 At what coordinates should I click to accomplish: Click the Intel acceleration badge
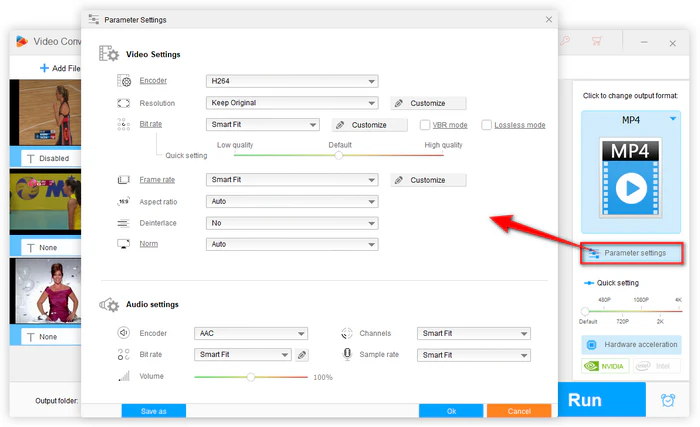(657, 366)
